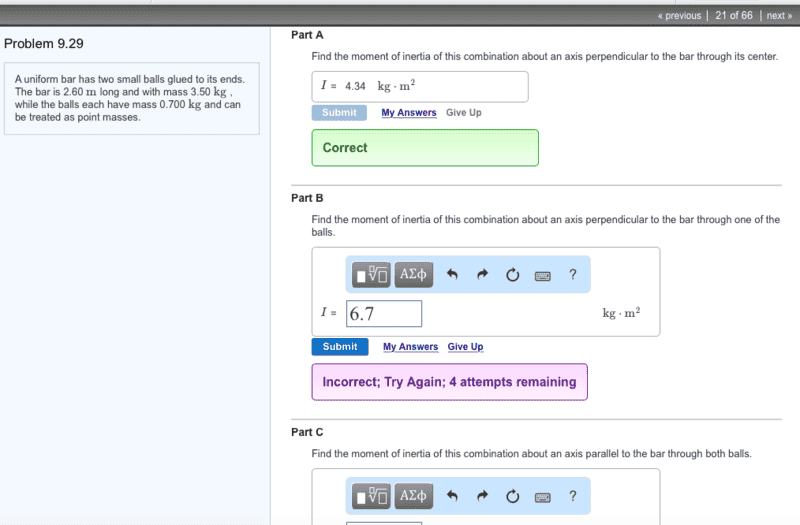Open the help question mark in Part C
The width and height of the screenshot is (800, 525).
(x=573, y=496)
